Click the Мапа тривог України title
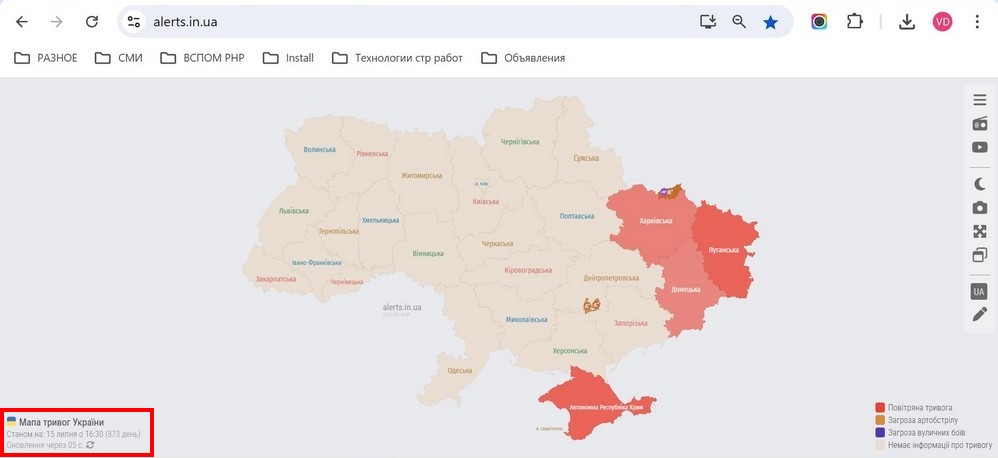The height and width of the screenshot is (458, 998). pyautogui.click(x=61, y=422)
